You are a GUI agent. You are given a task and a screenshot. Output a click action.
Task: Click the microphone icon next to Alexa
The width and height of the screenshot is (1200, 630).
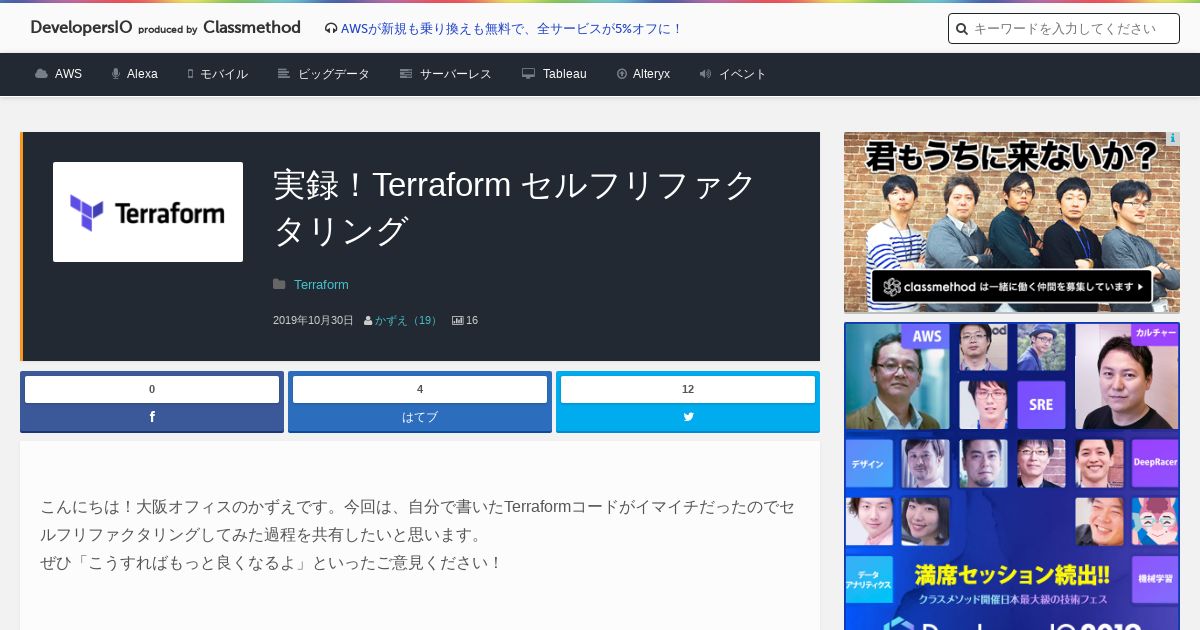click(x=116, y=74)
